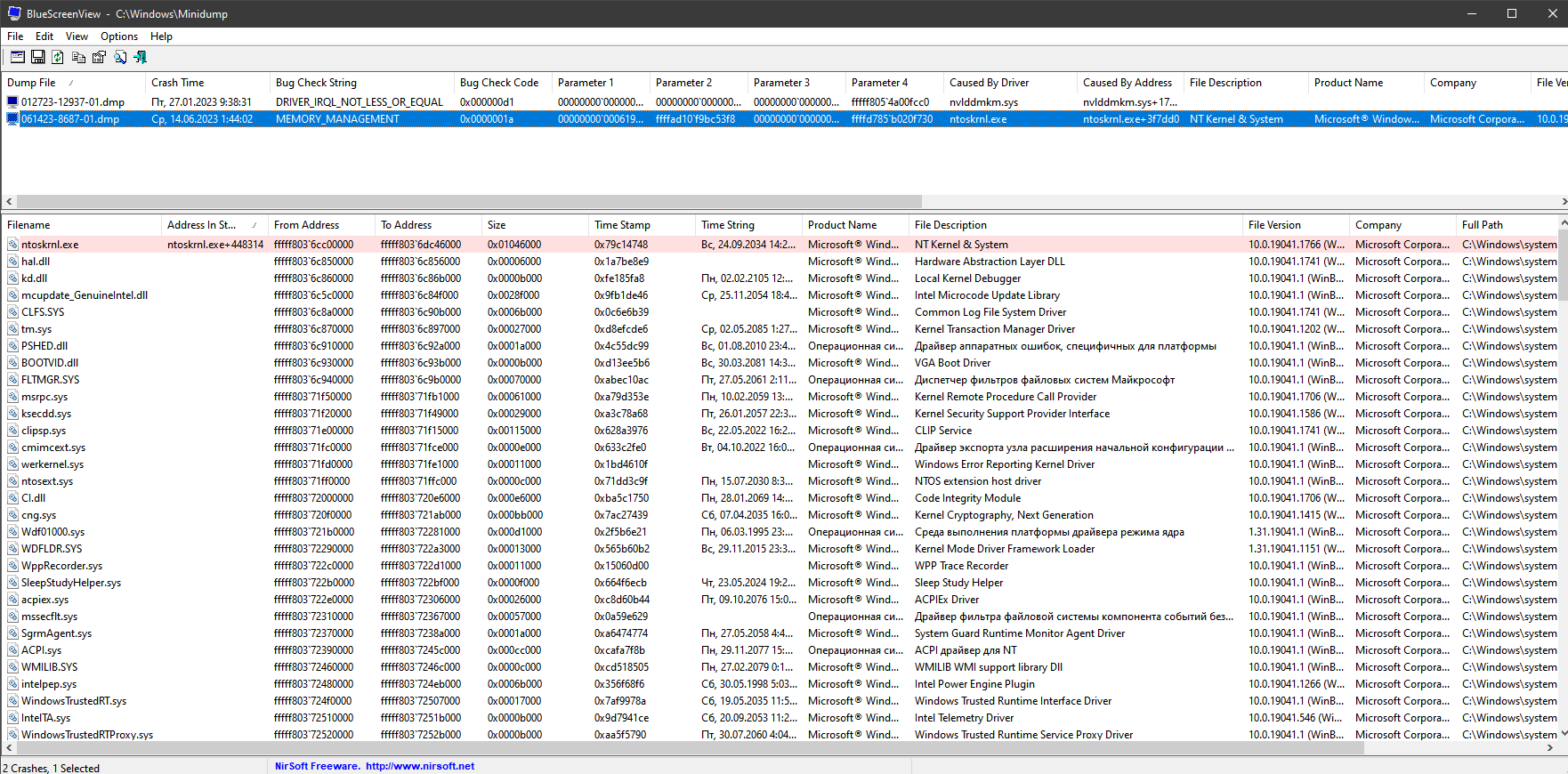Click the msrpc.sys file icon

point(13,397)
